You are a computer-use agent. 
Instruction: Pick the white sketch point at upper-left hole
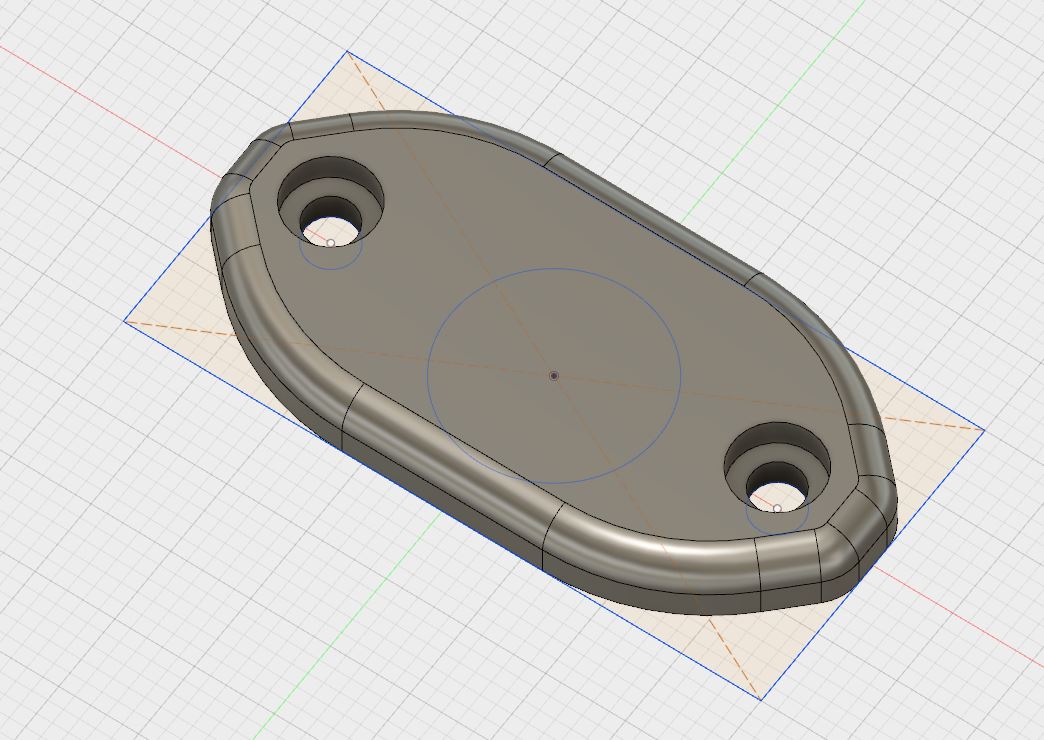click(x=330, y=243)
